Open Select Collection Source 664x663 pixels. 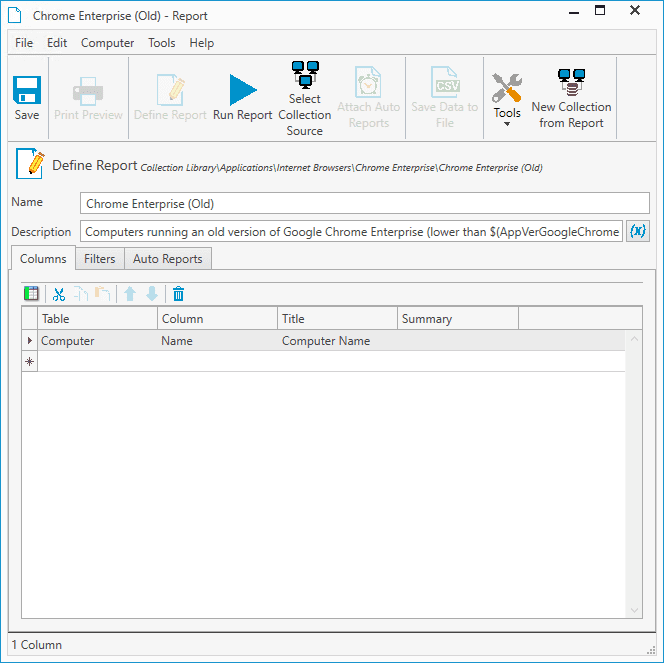(x=304, y=98)
